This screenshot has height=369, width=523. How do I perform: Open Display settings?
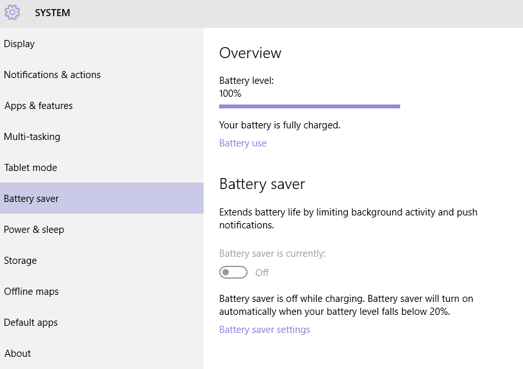pyautogui.click(x=102, y=44)
